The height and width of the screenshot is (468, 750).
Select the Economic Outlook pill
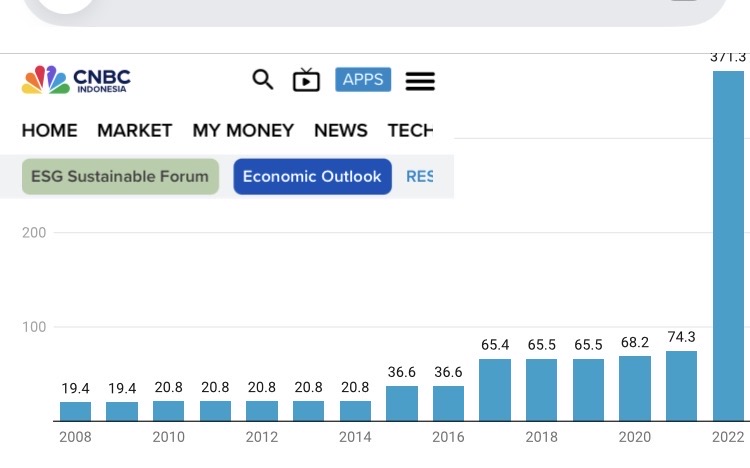click(312, 177)
